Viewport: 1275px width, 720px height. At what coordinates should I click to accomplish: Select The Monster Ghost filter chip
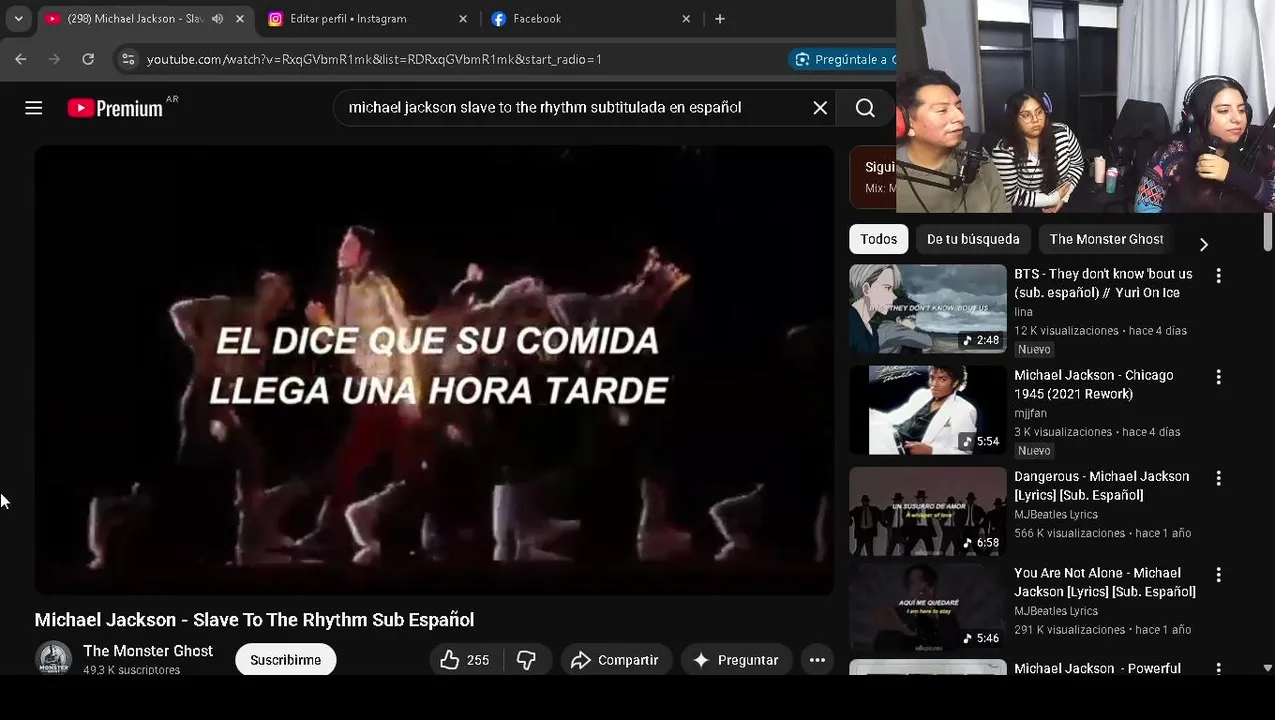tap(1106, 239)
